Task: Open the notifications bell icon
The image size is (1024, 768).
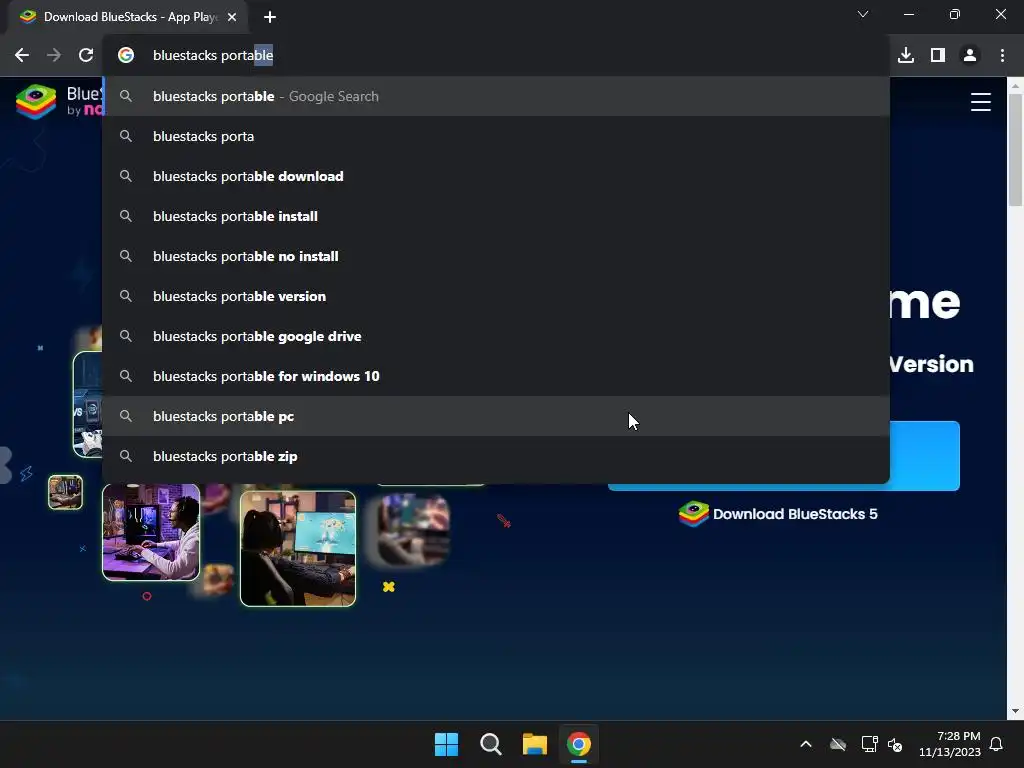Action: pyautogui.click(x=996, y=744)
